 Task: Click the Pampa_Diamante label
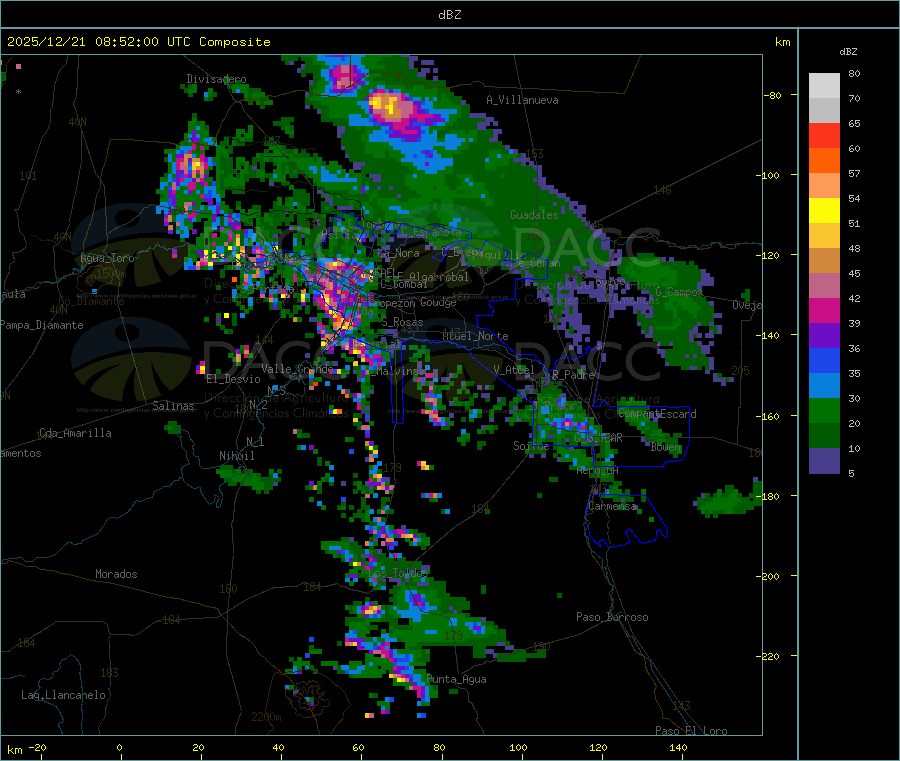[41, 325]
